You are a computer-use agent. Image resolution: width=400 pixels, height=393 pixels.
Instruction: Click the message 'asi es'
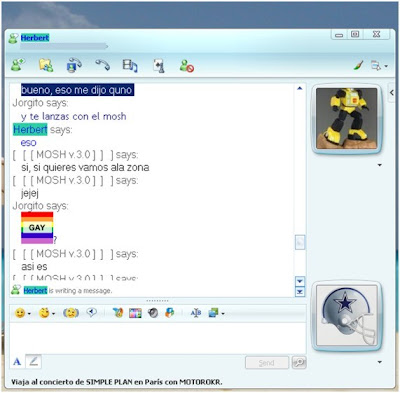click(x=34, y=267)
